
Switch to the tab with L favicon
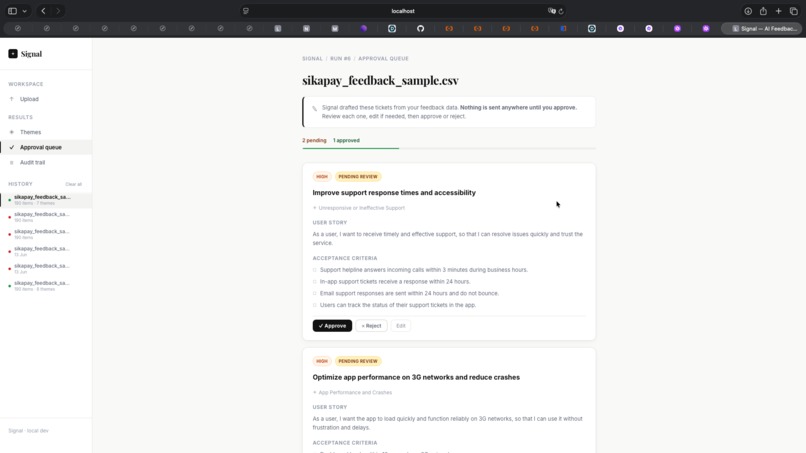click(278, 29)
